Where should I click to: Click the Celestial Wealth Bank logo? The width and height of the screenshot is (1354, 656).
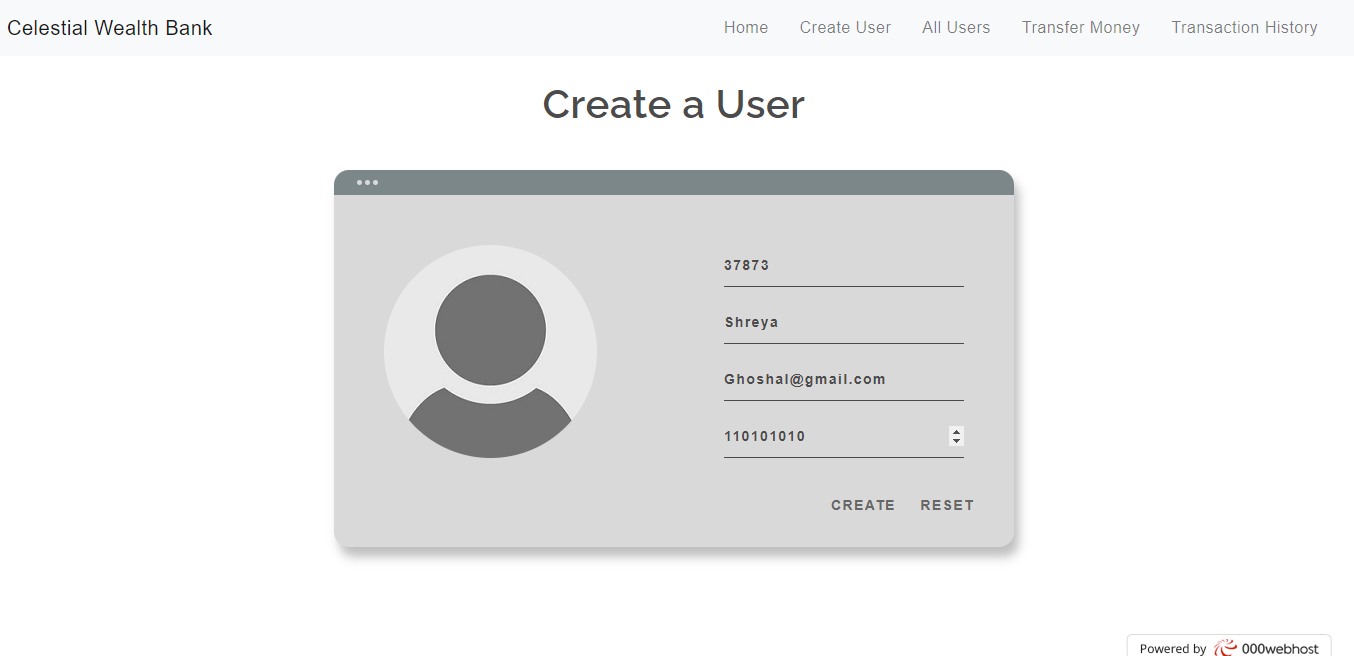click(x=110, y=27)
